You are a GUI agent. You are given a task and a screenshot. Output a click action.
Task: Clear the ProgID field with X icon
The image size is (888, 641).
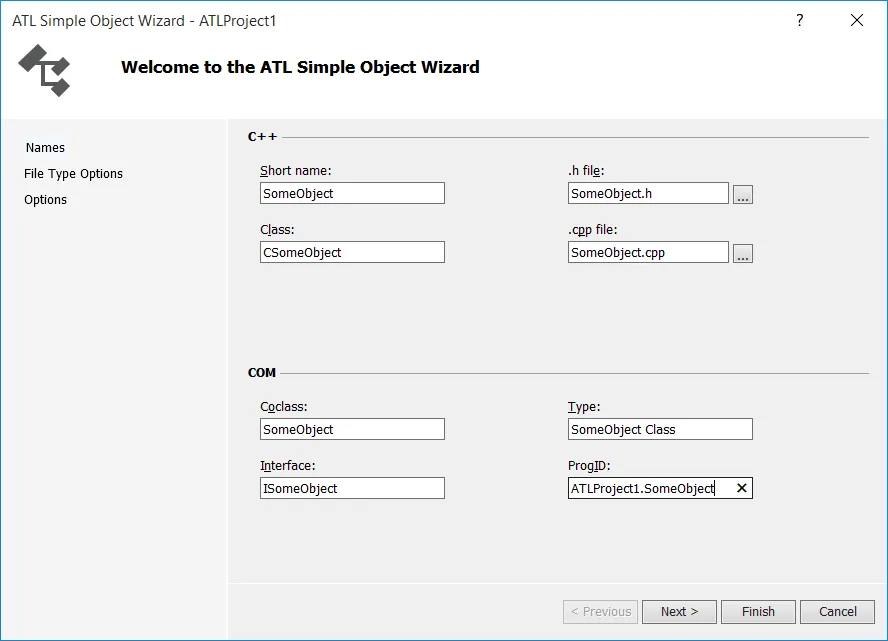741,488
